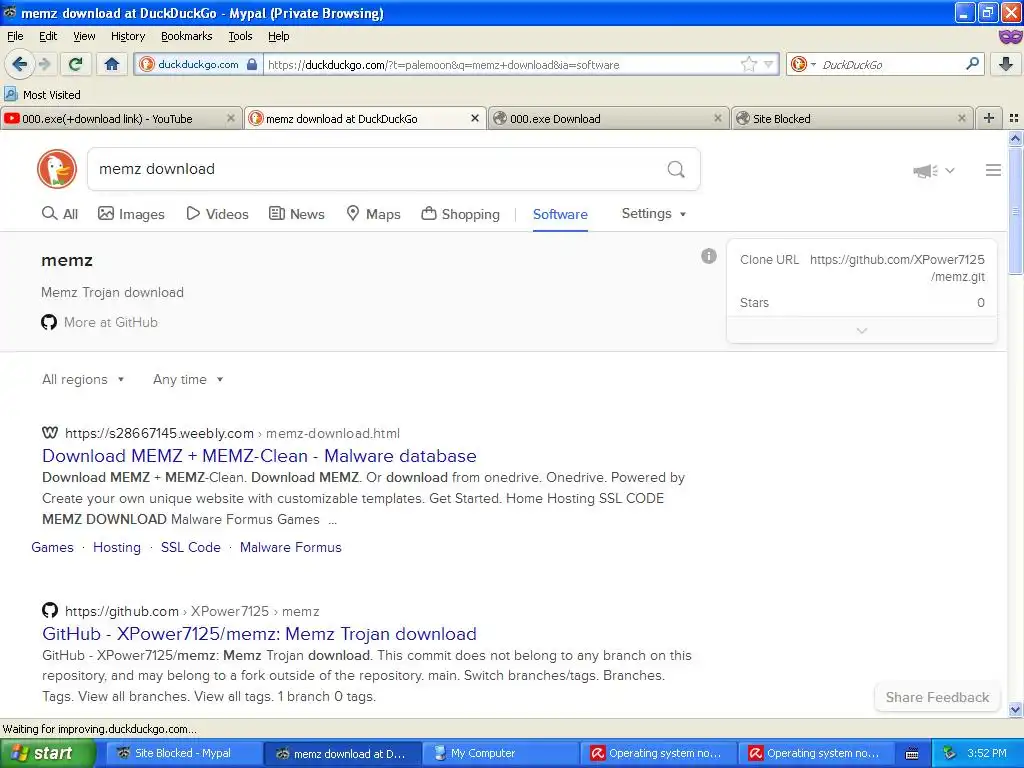Open My Computer from the taskbar
Screen dimensions: 1024x768
[501, 753]
